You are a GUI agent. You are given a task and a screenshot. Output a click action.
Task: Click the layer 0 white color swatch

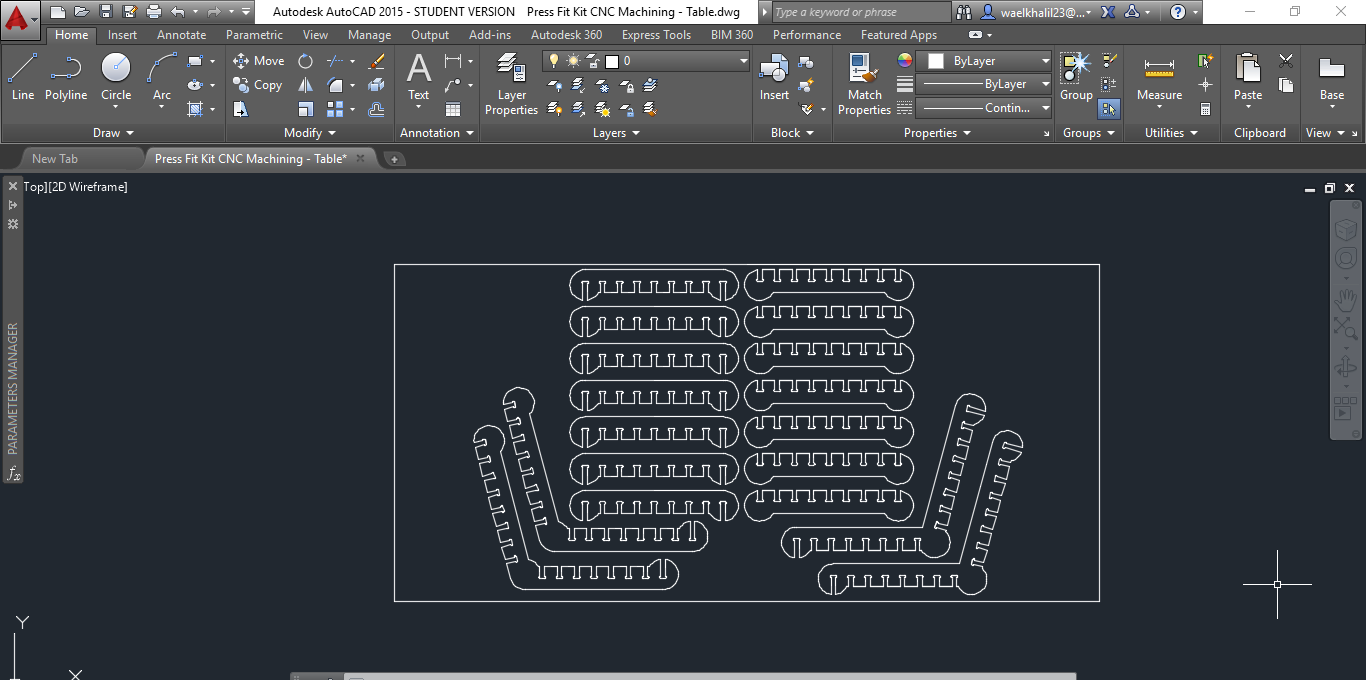click(611, 61)
